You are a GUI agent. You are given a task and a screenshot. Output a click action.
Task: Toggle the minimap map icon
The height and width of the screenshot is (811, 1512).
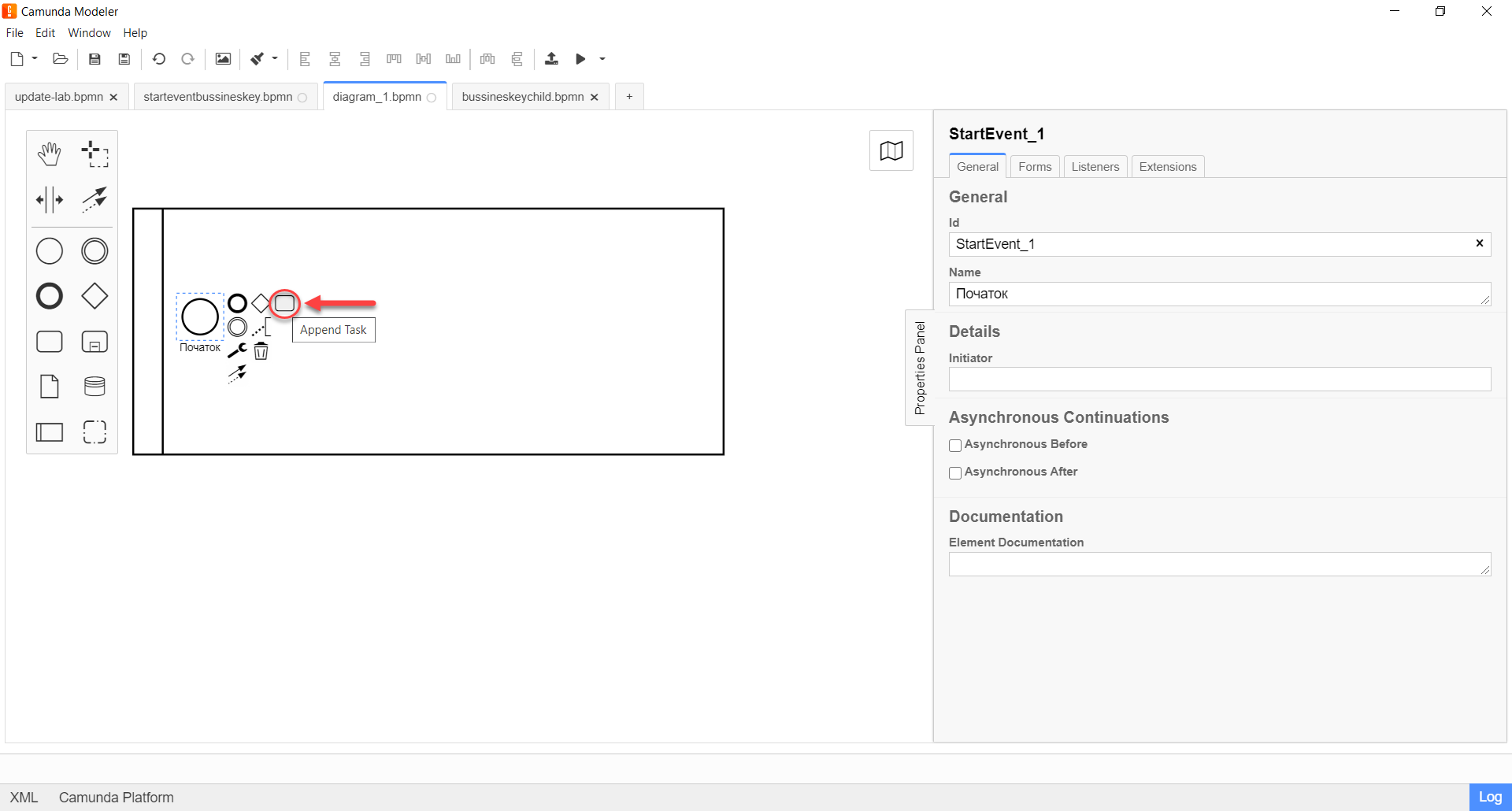pyautogui.click(x=891, y=150)
